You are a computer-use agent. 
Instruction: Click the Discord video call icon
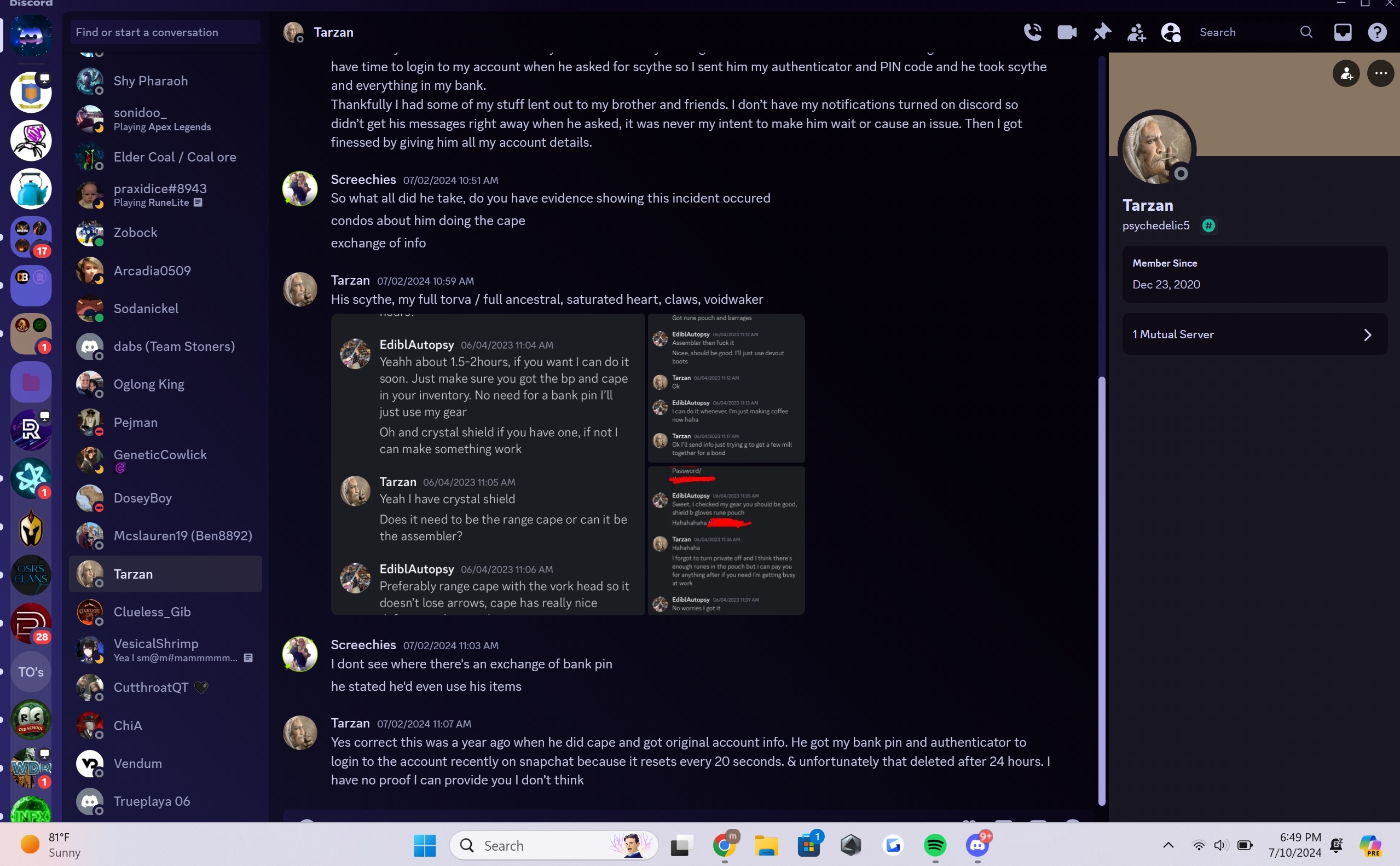point(1066,32)
